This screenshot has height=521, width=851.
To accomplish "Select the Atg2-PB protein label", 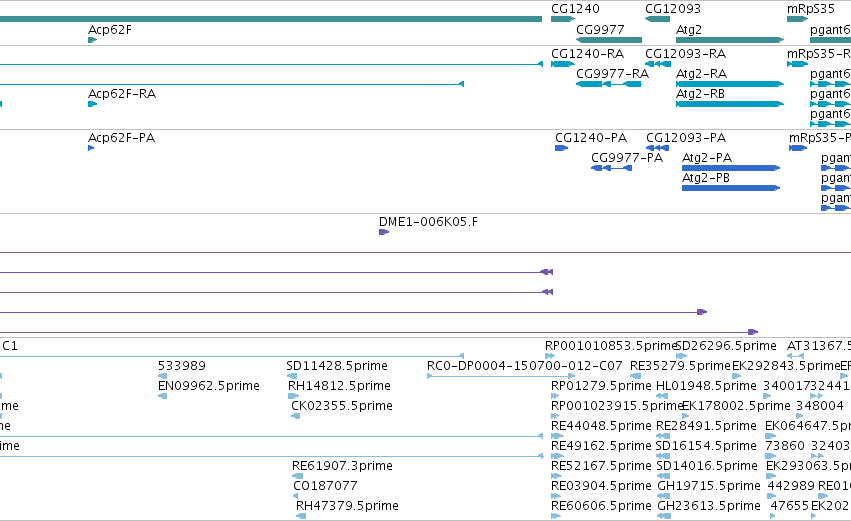I will click(706, 177).
